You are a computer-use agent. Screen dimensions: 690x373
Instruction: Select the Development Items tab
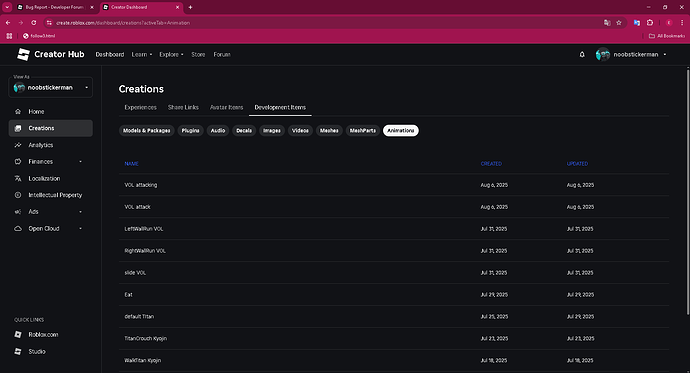coord(280,107)
